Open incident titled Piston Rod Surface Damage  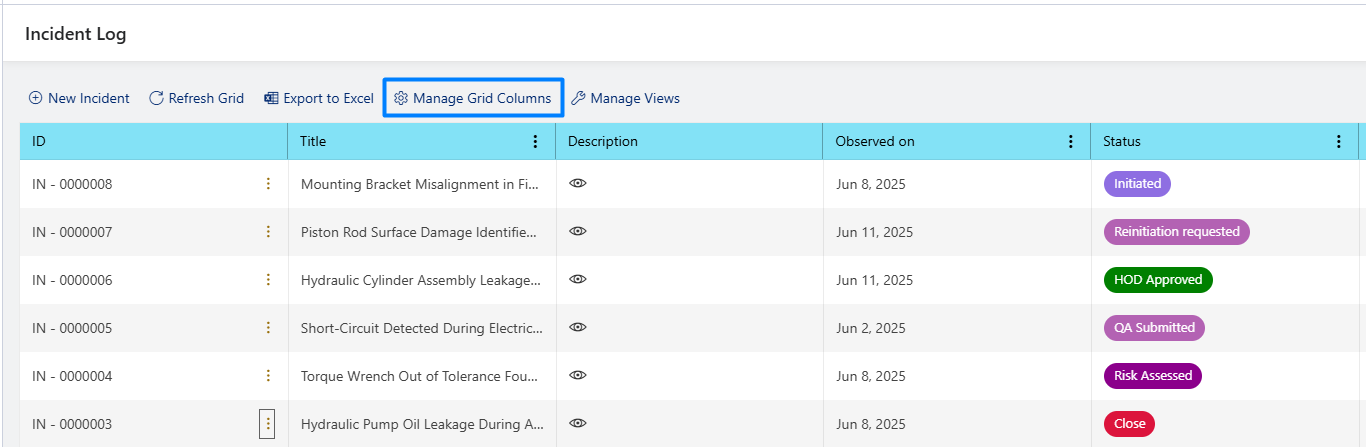[x=422, y=232]
